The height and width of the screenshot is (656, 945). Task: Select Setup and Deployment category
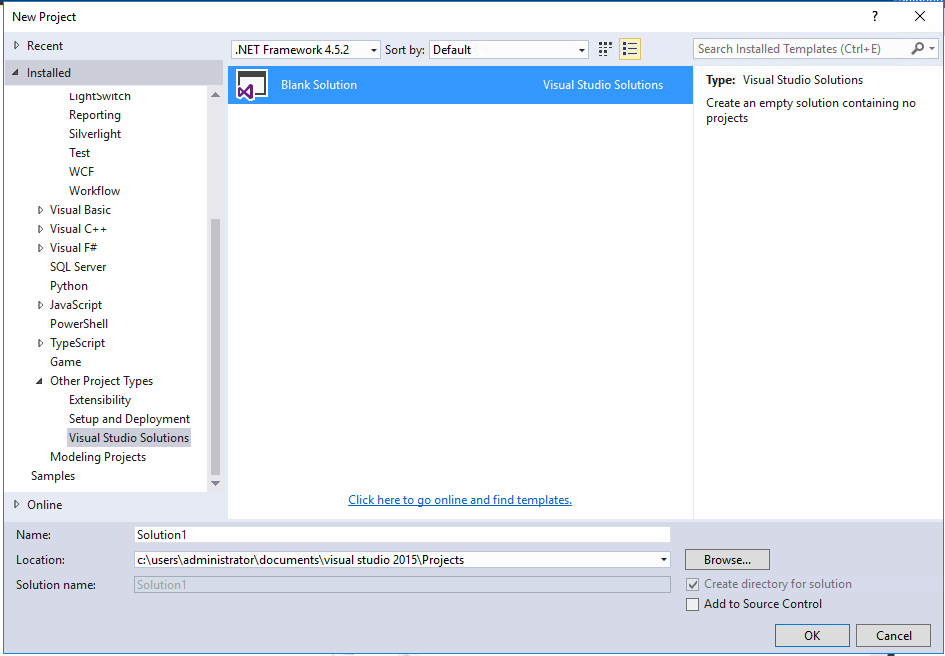point(129,419)
